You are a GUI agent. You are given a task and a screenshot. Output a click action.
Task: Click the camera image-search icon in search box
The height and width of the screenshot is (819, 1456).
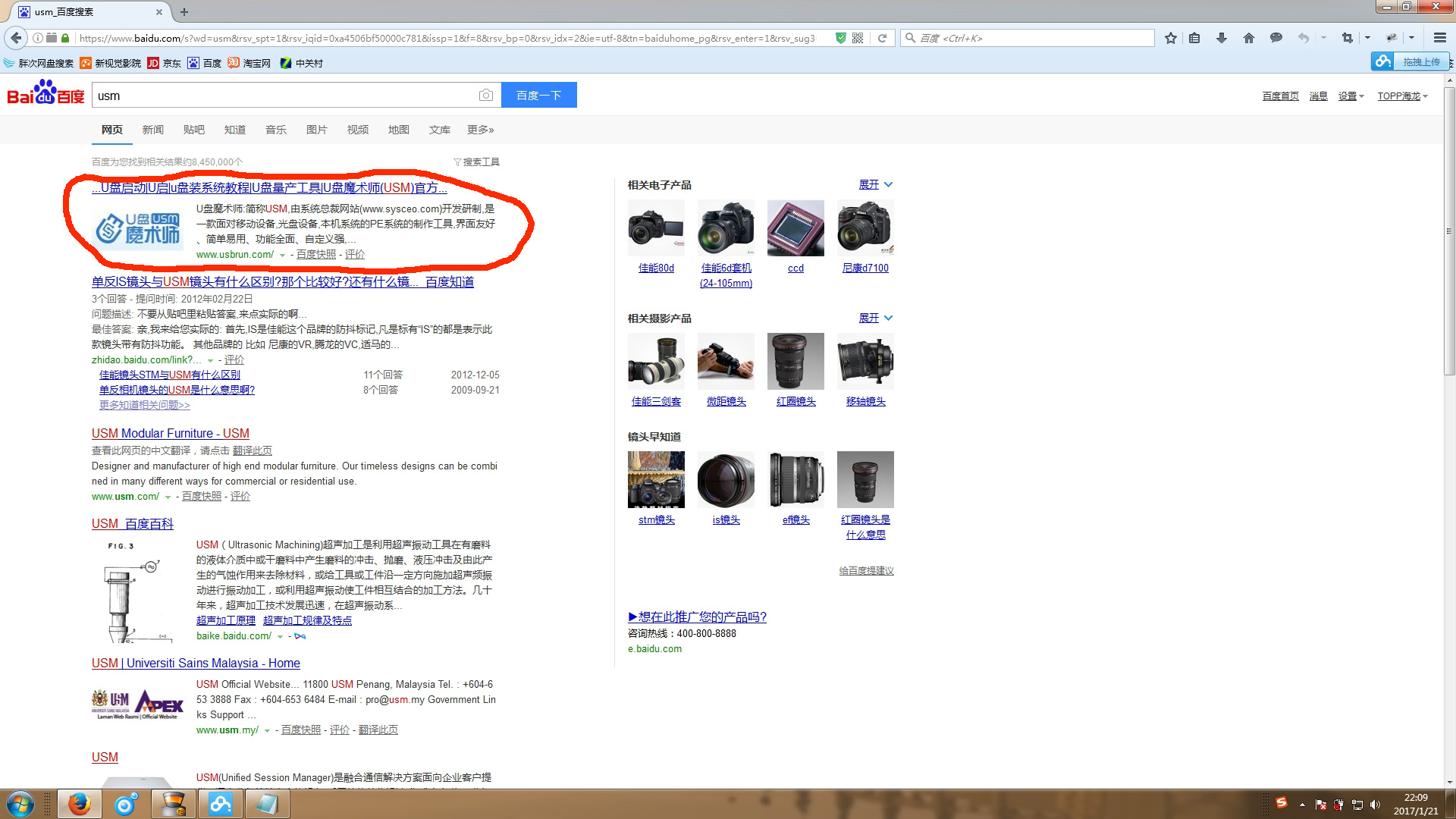click(486, 95)
